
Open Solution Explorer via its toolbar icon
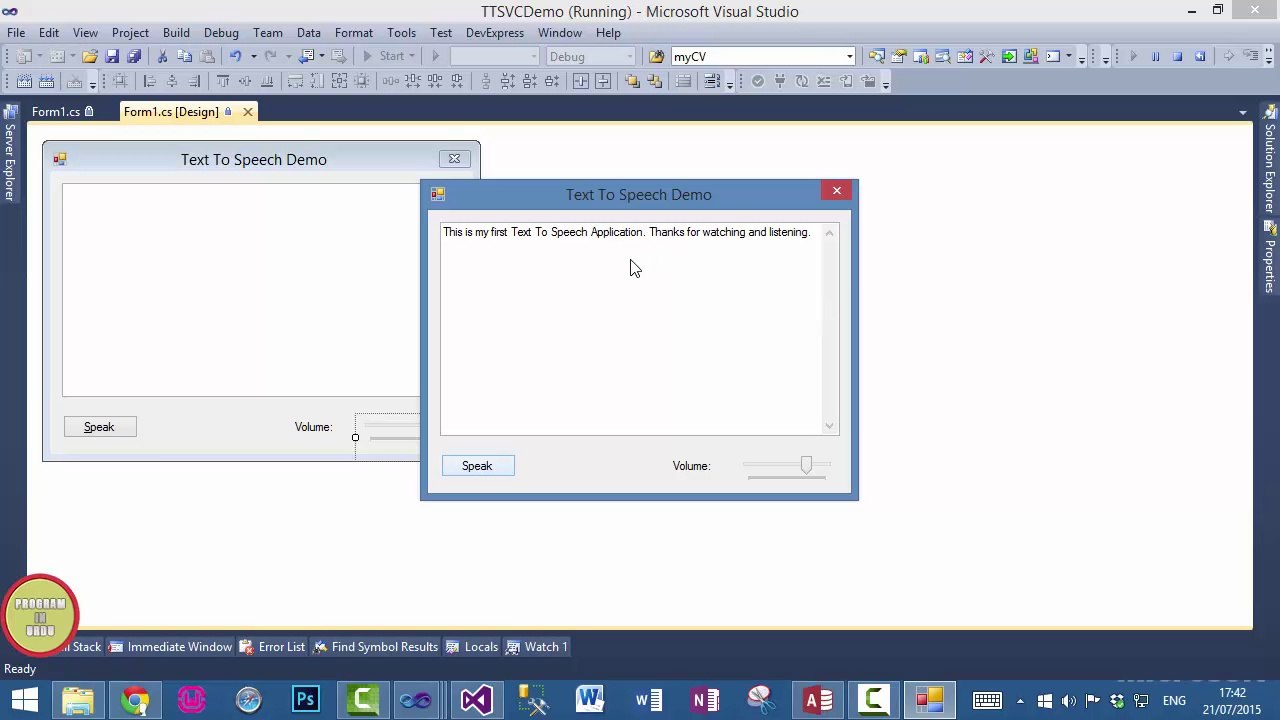876,56
